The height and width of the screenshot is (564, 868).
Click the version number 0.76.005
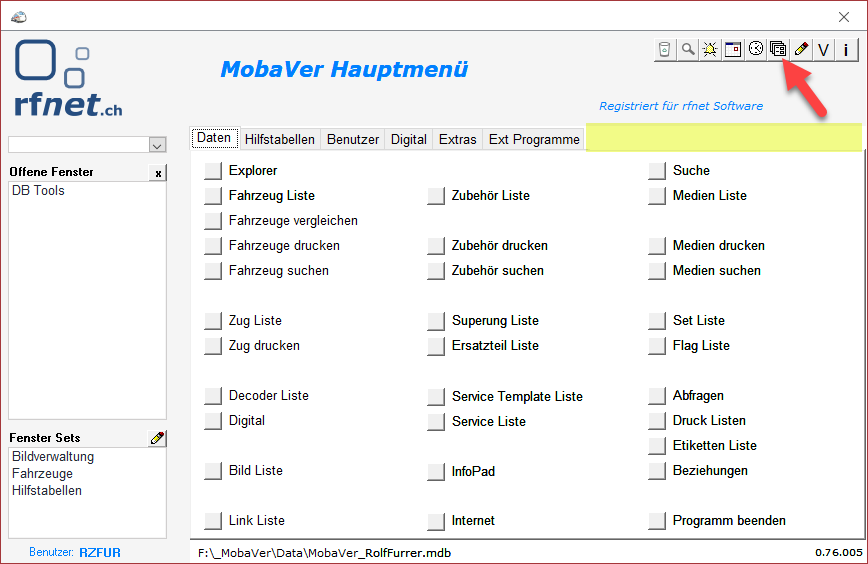point(839,552)
